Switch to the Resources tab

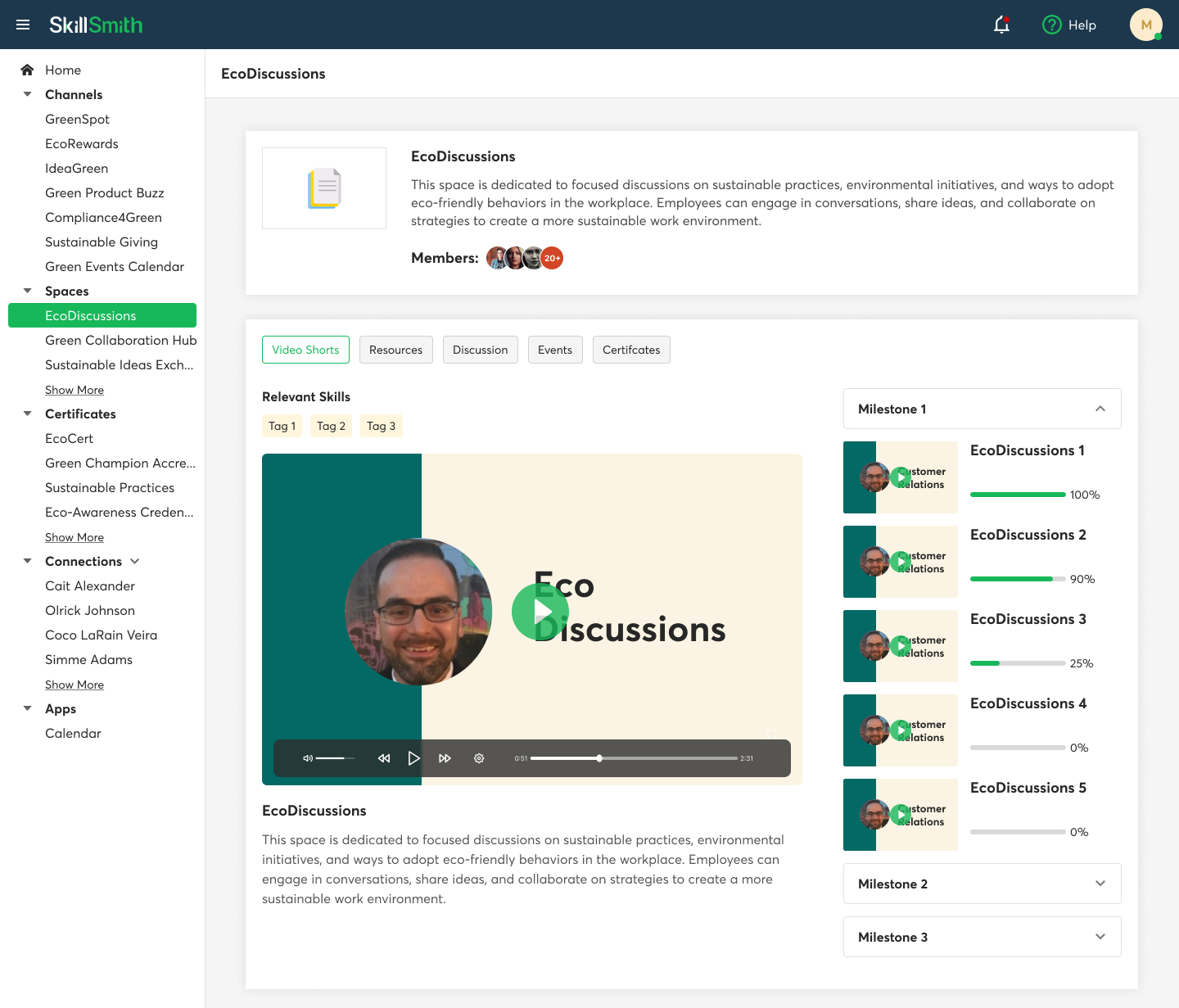pos(395,350)
